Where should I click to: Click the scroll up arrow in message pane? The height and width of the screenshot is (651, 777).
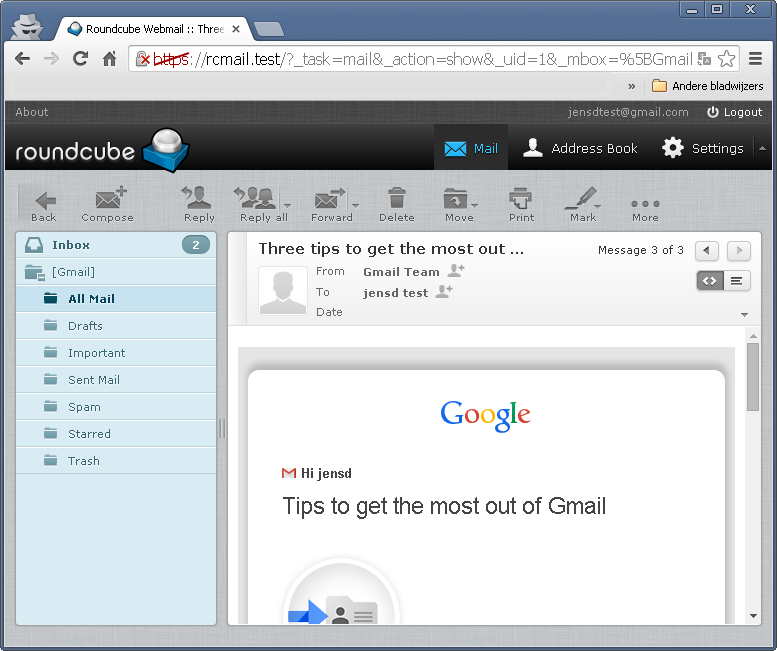(753, 336)
